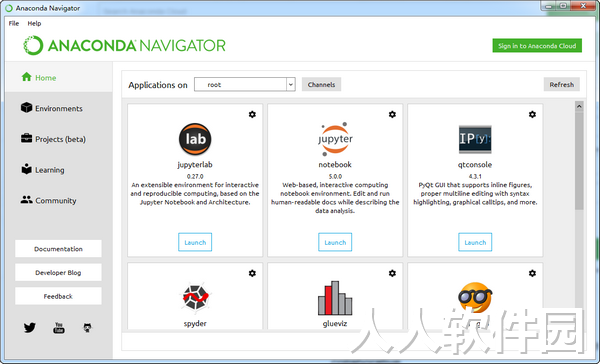Screen dimensions: 600x364
Task: Click the glueviz name label
Action: coord(335,324)
